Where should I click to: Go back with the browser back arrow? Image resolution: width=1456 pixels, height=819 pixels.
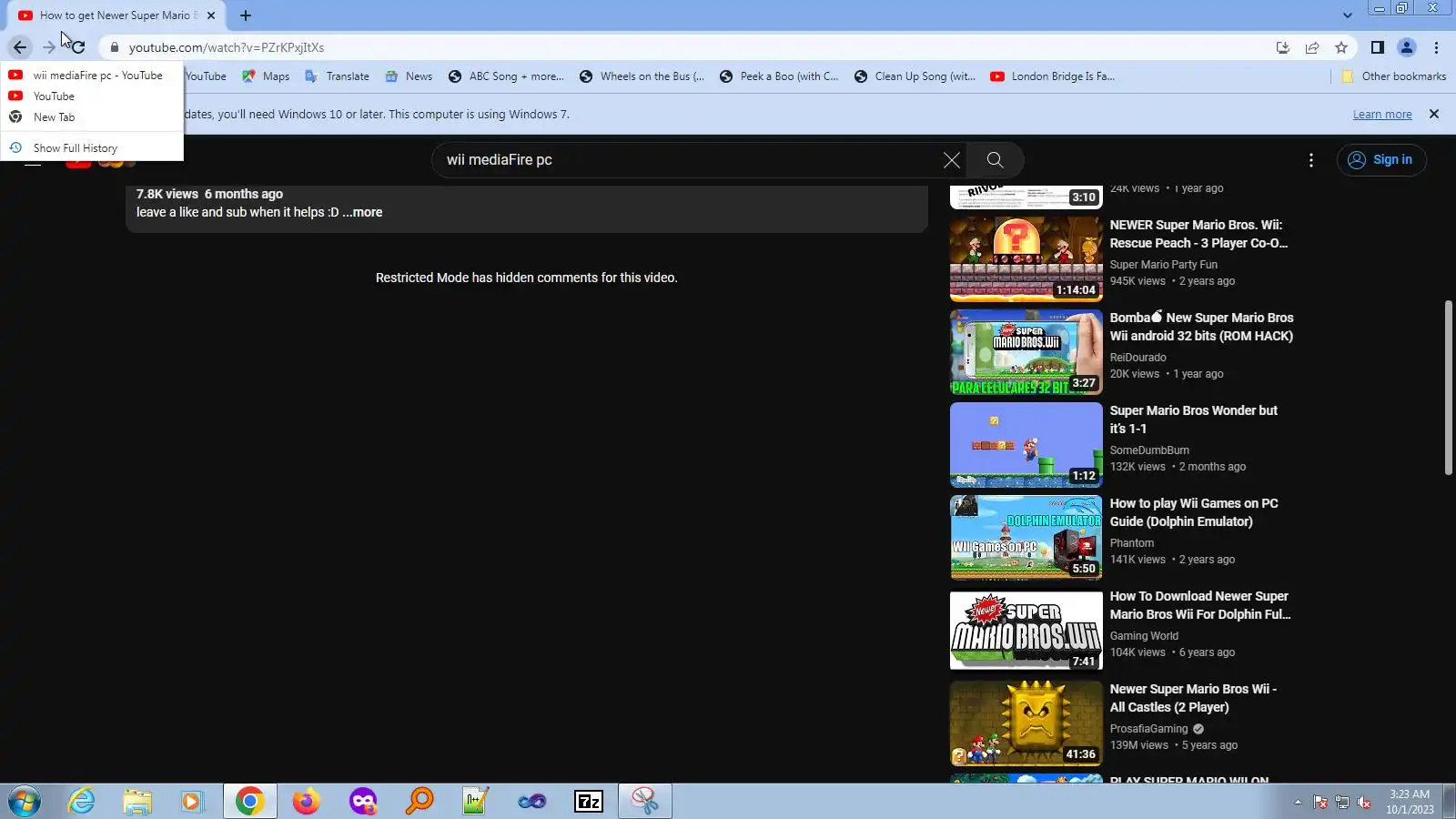pyautogui.click(x=20, y=47)
